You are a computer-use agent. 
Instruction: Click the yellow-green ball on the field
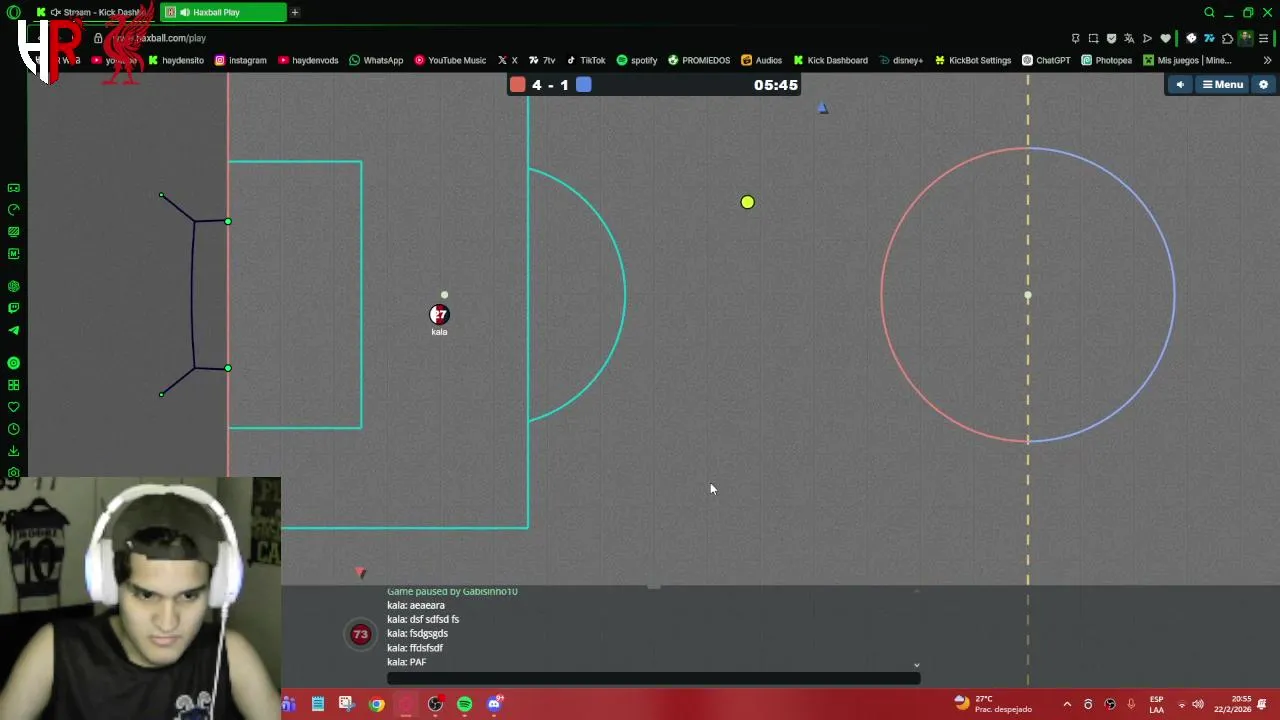coord(747,202)
